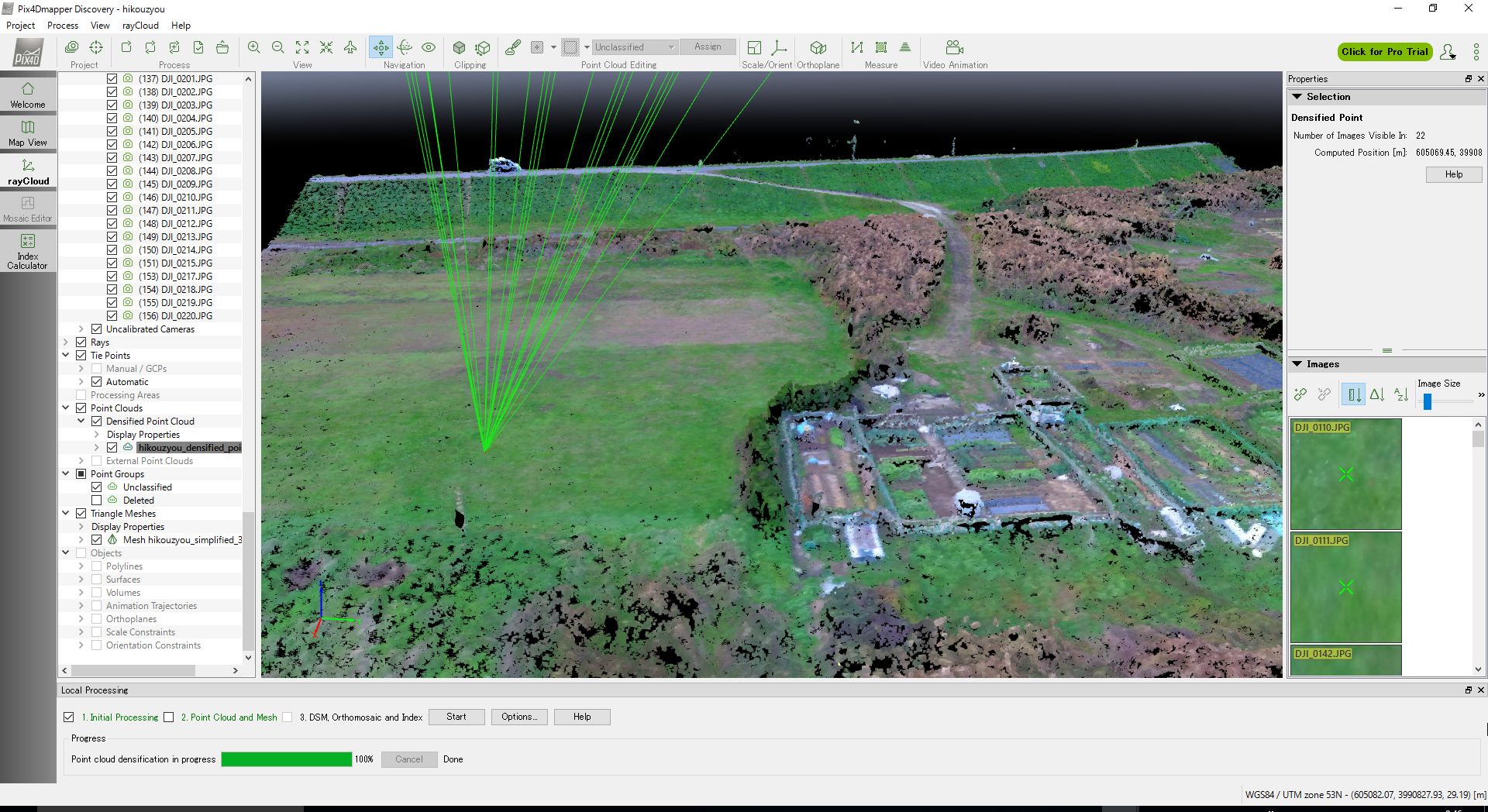The width and height of the screenshot is (1488, 812).
Task: Expand the Rays tree node
Action: [x=66, y=342]
